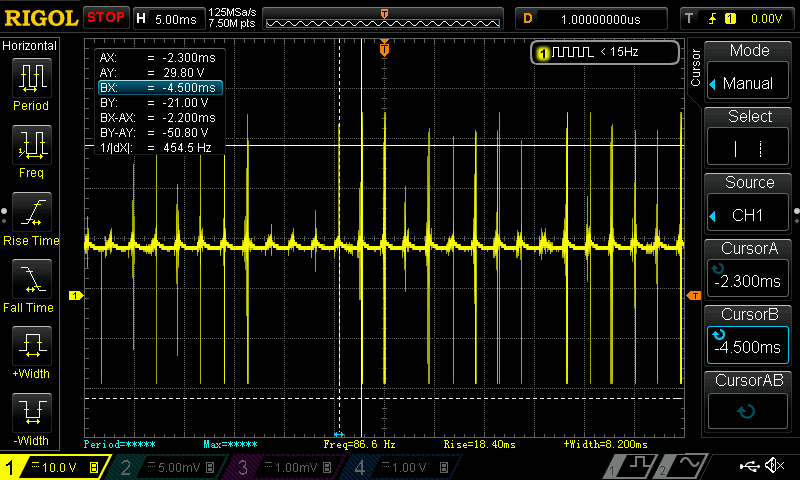This screenshot has height=480, width=800.
Task: Click the highlighted BX = -4.500ms row
Action: [x=160, y=88]
